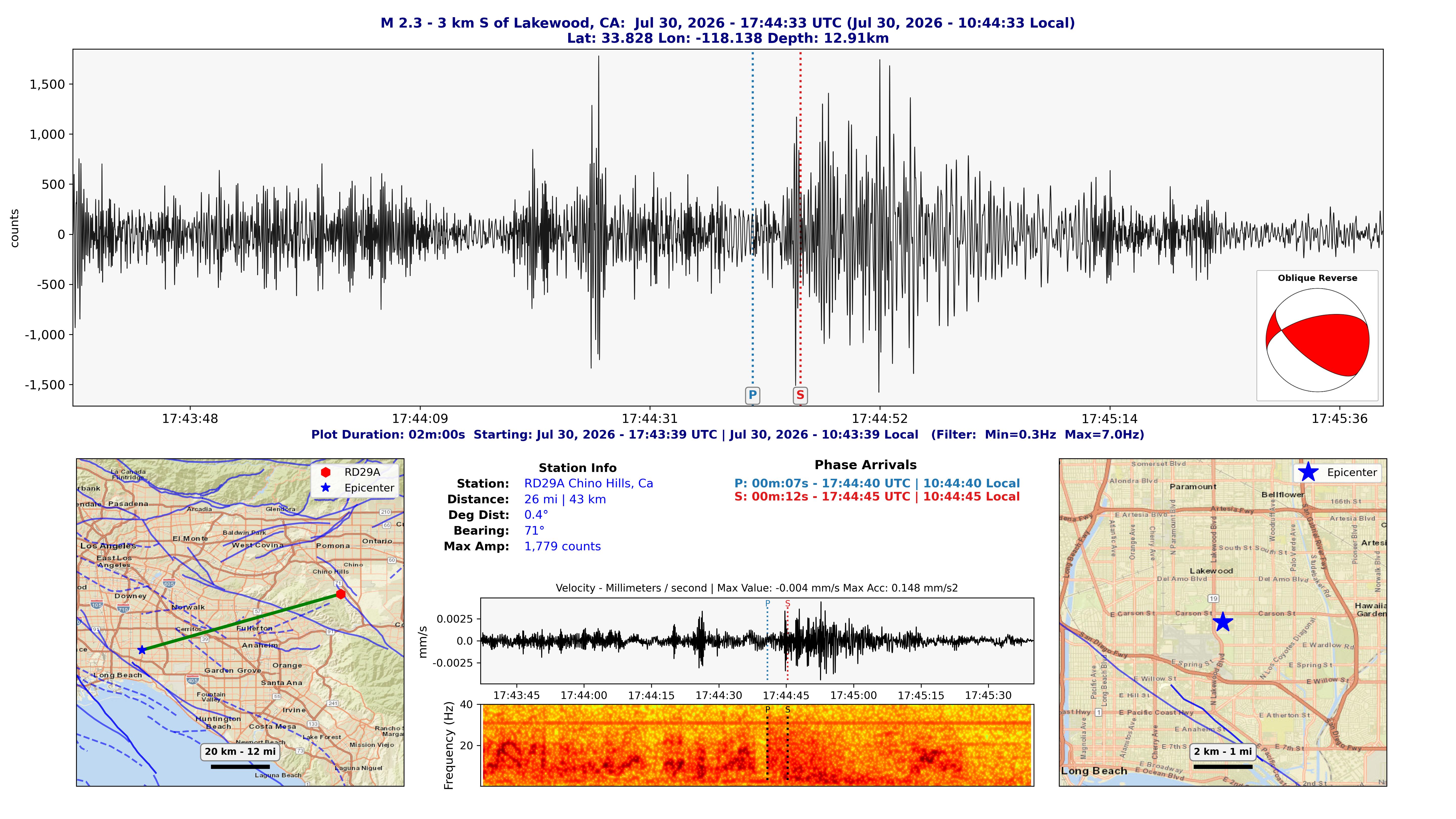Screen dimensions: 1456x819
Task: Click the red "S: 00m:12s - 17:44:45 UTC" line
Action: click(877, 497)
